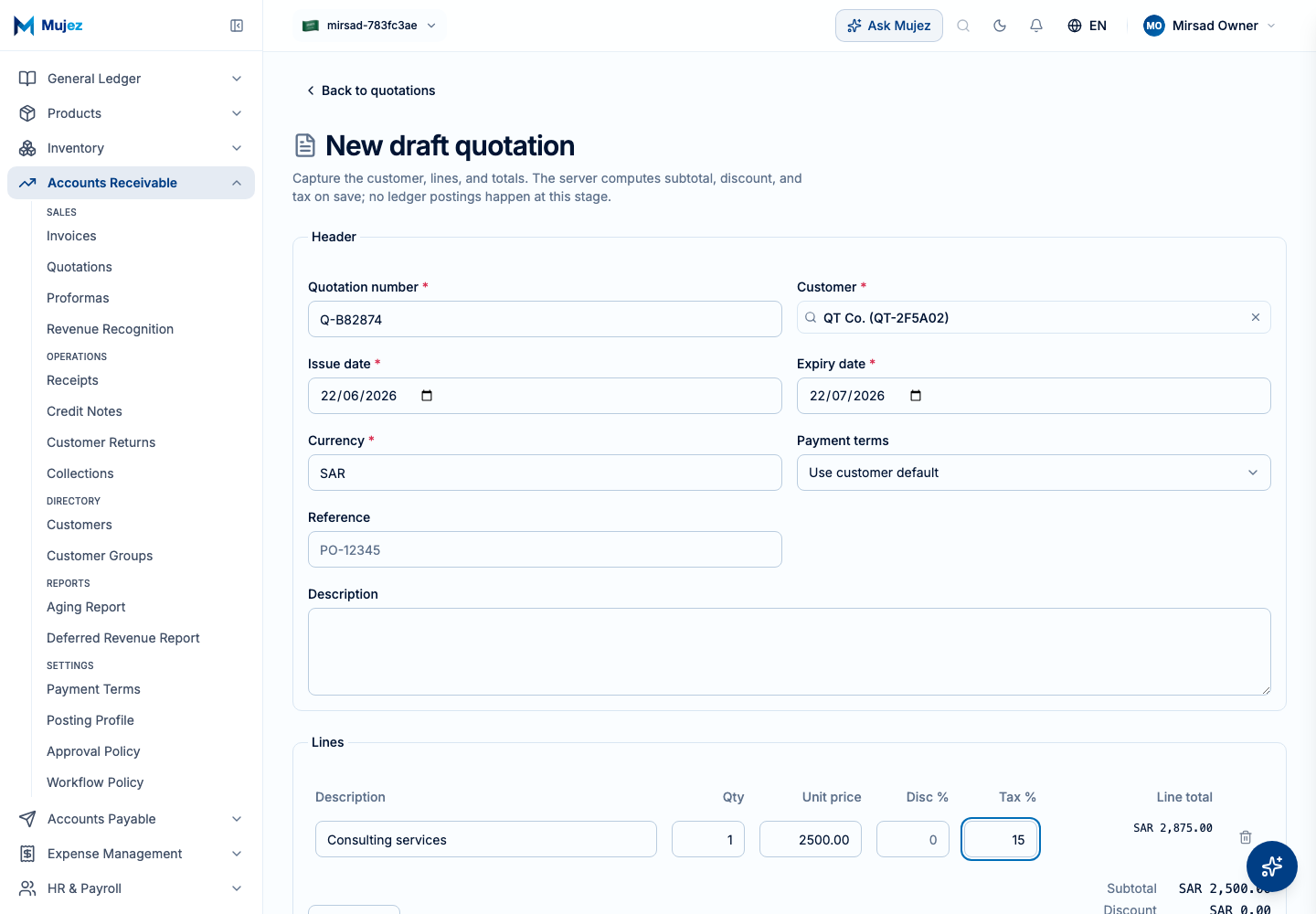View the Aging Report

(86, 607)
